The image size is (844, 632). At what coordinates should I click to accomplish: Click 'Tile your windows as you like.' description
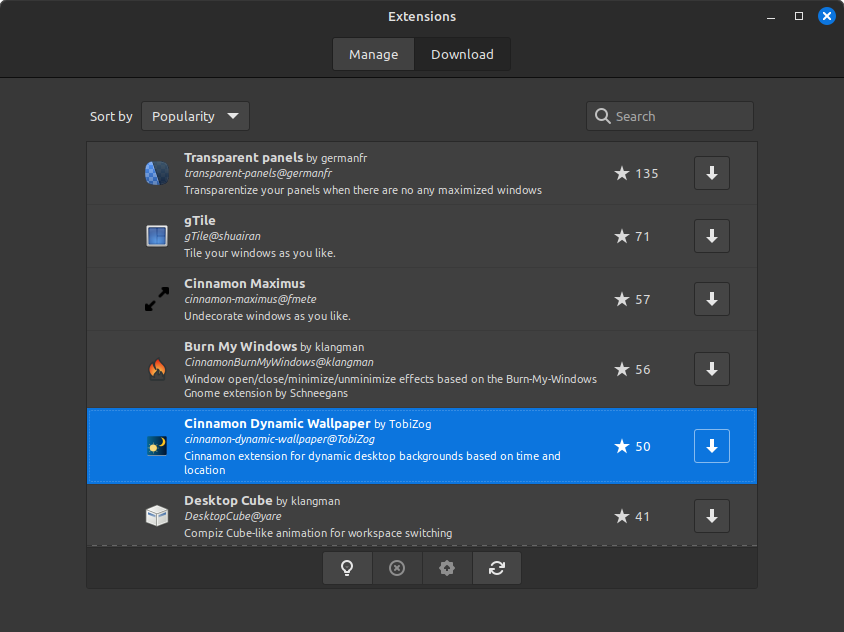coord(260,253)
